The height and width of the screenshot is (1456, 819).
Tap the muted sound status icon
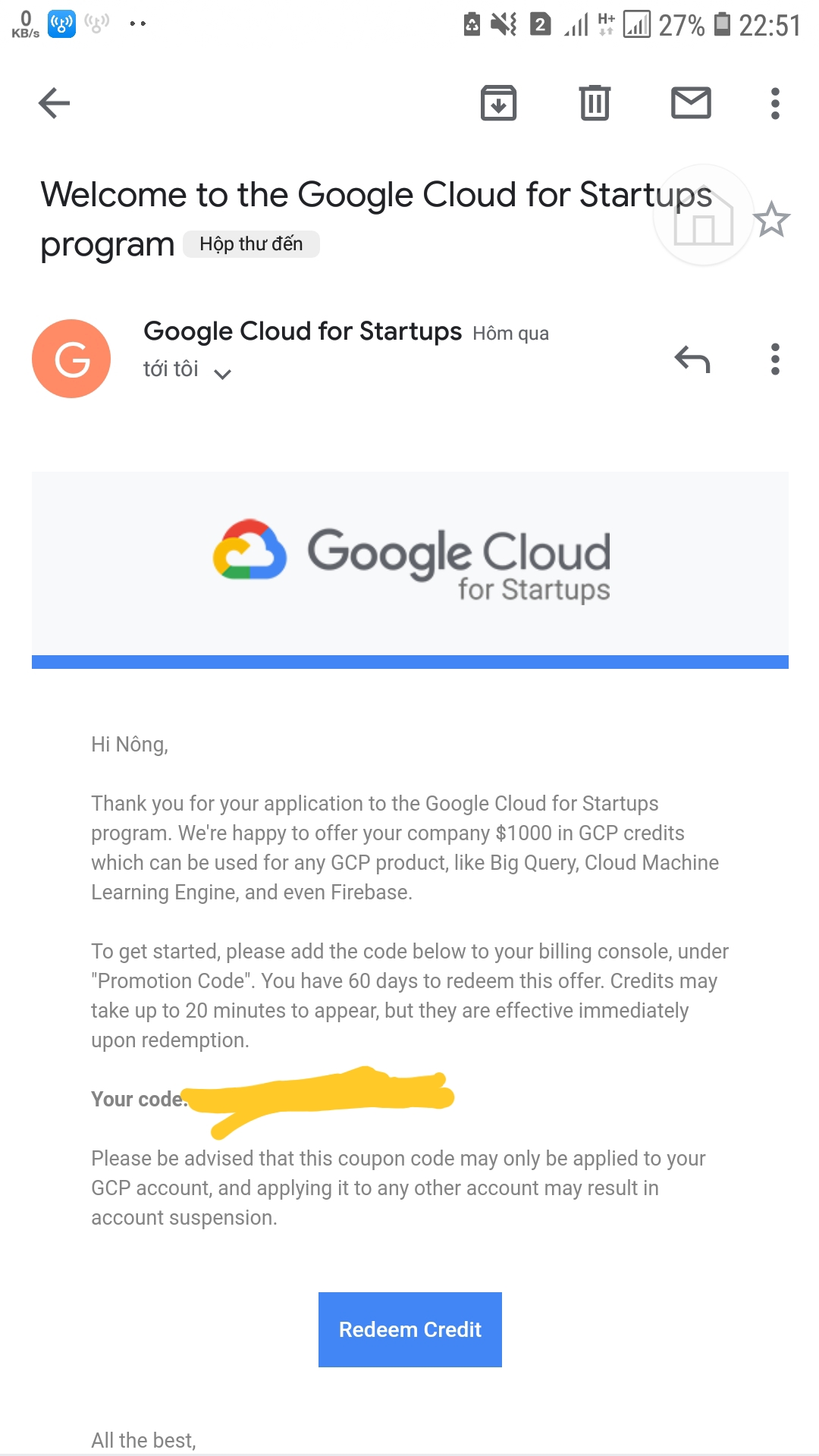click(x=504, y=25)
